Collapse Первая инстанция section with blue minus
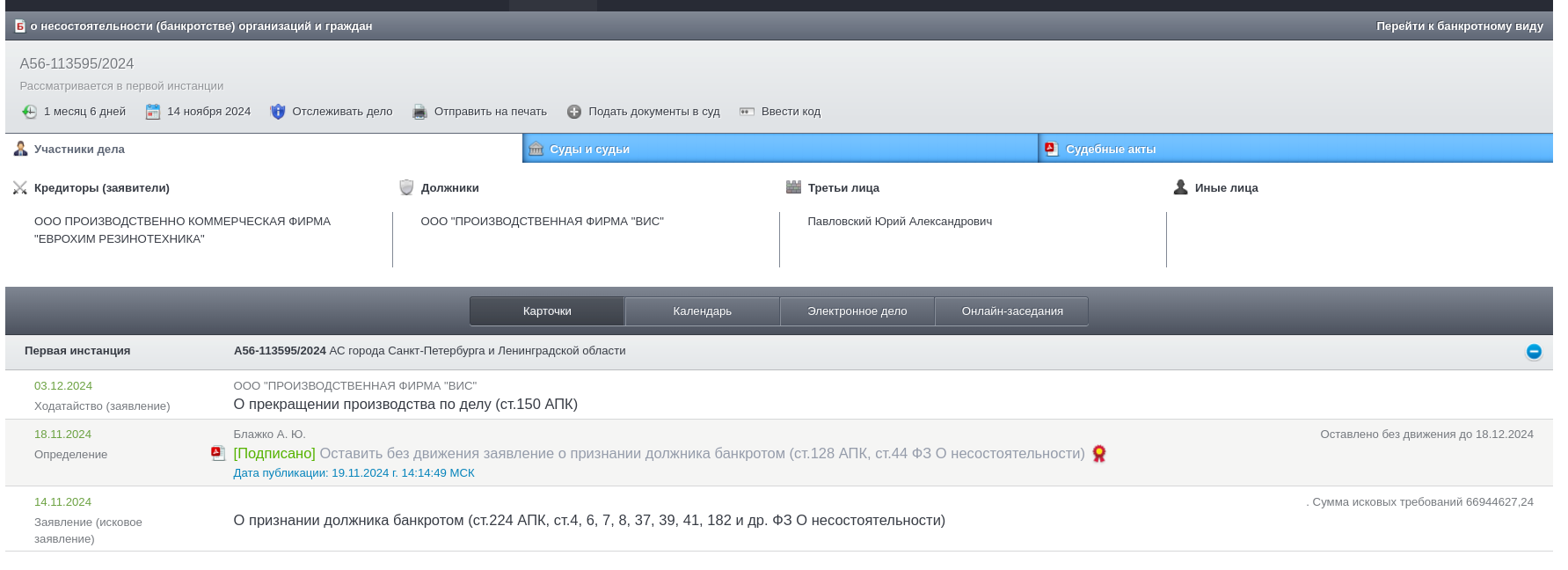This screenshot has width=1568, height=570. (x=1534, y=352)
